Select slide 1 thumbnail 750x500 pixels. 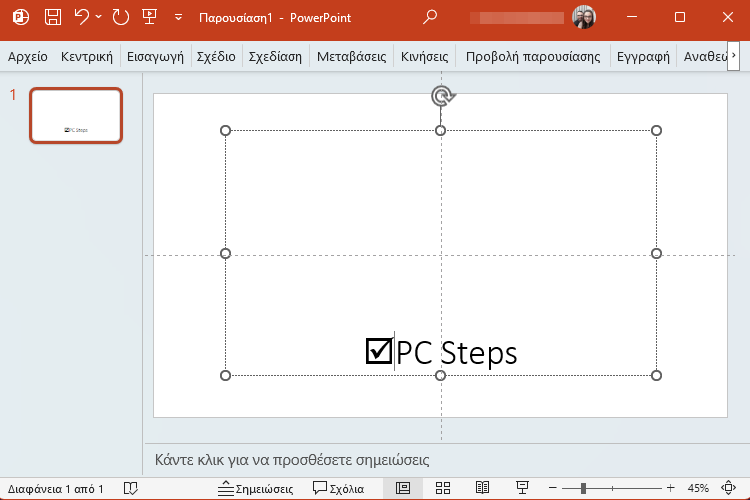[x=76, y=115]
